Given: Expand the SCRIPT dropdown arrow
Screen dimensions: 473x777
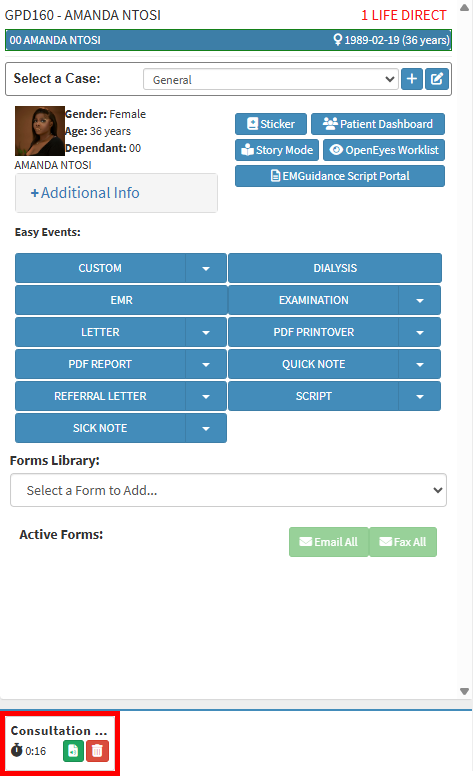Looking at the screenshot, I should click(420, 396).
